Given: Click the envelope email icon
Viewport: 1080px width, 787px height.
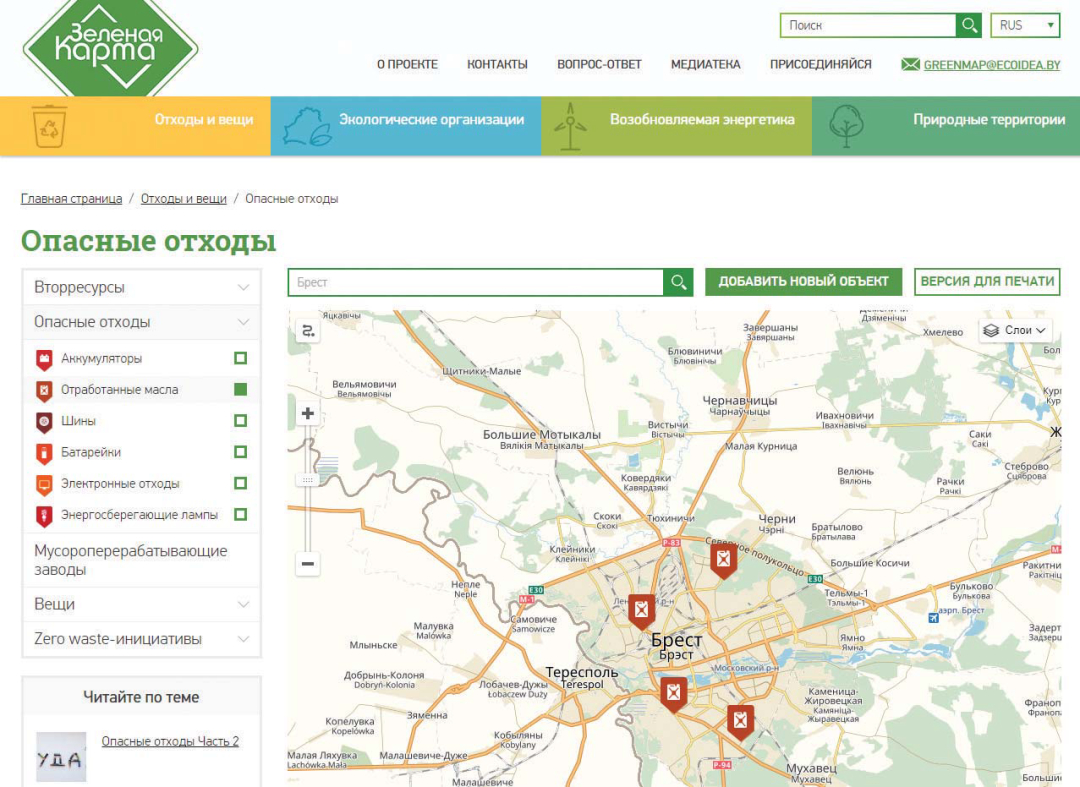Looking at the screenshot, I should click(x=910, y=64).
